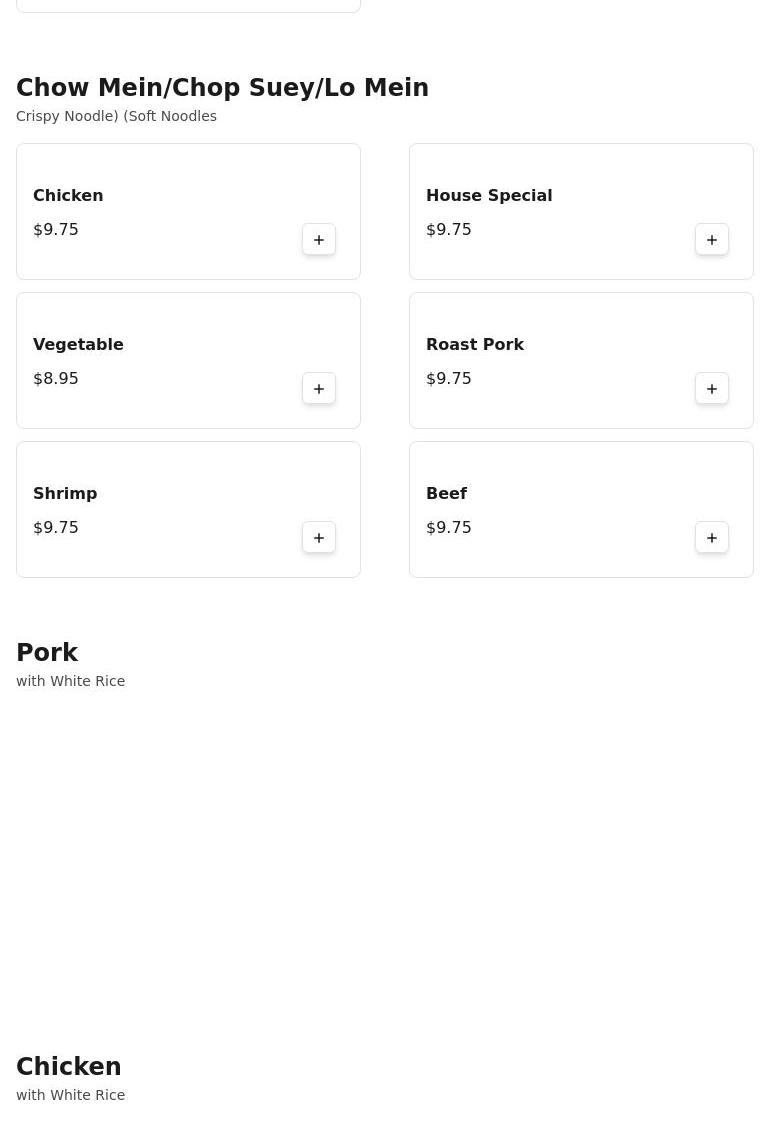
Task: Click the Chicken section heading at bottom
Action: 69,1067
